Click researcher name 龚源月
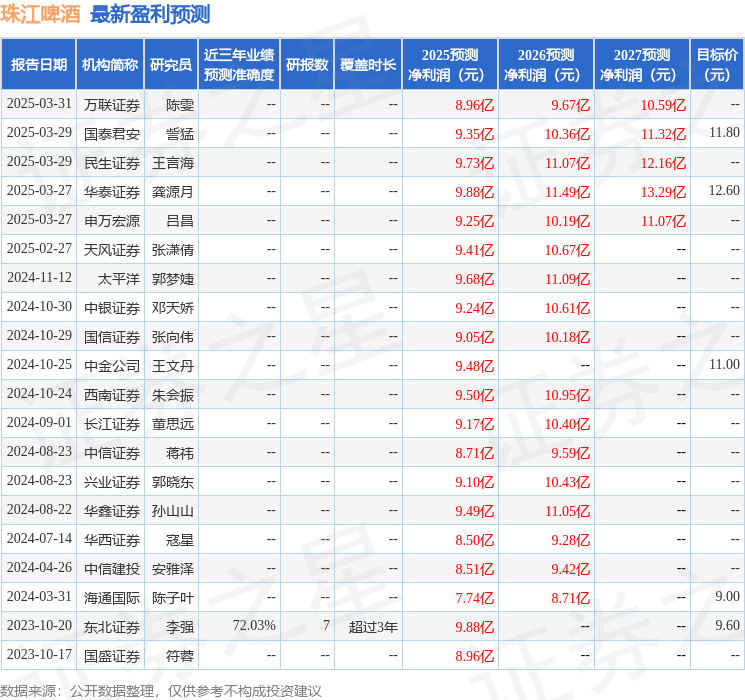Screen dimensions: 745x700 click(172, 192)
